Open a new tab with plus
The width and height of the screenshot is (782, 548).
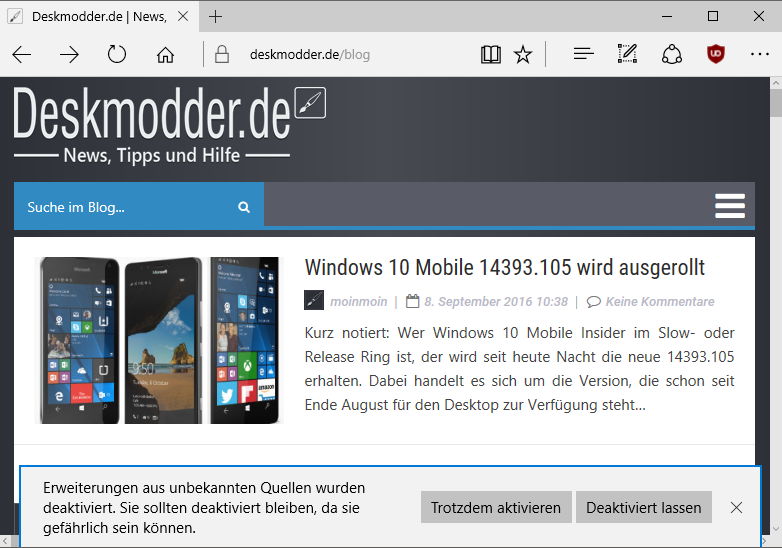pos(215,16)
